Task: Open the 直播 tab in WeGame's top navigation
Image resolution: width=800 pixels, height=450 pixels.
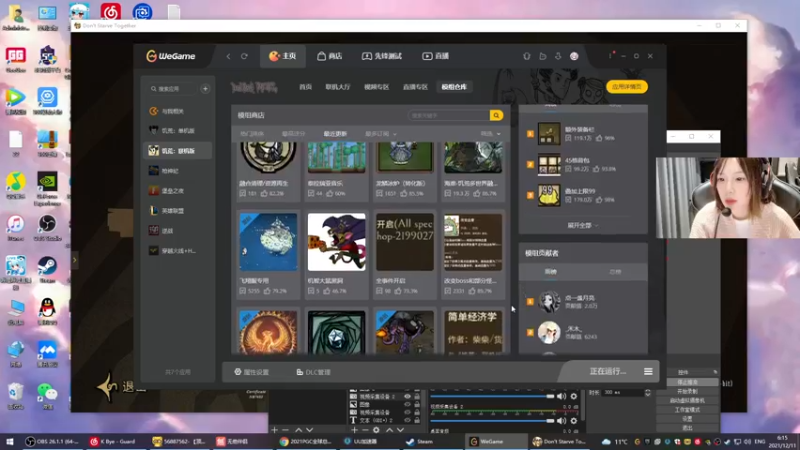Action: point(435,56)
